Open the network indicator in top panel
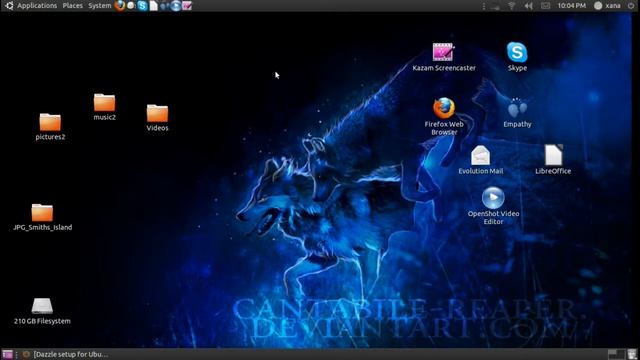The height and width of the screenshot is (360, 640). coord(511,6)
